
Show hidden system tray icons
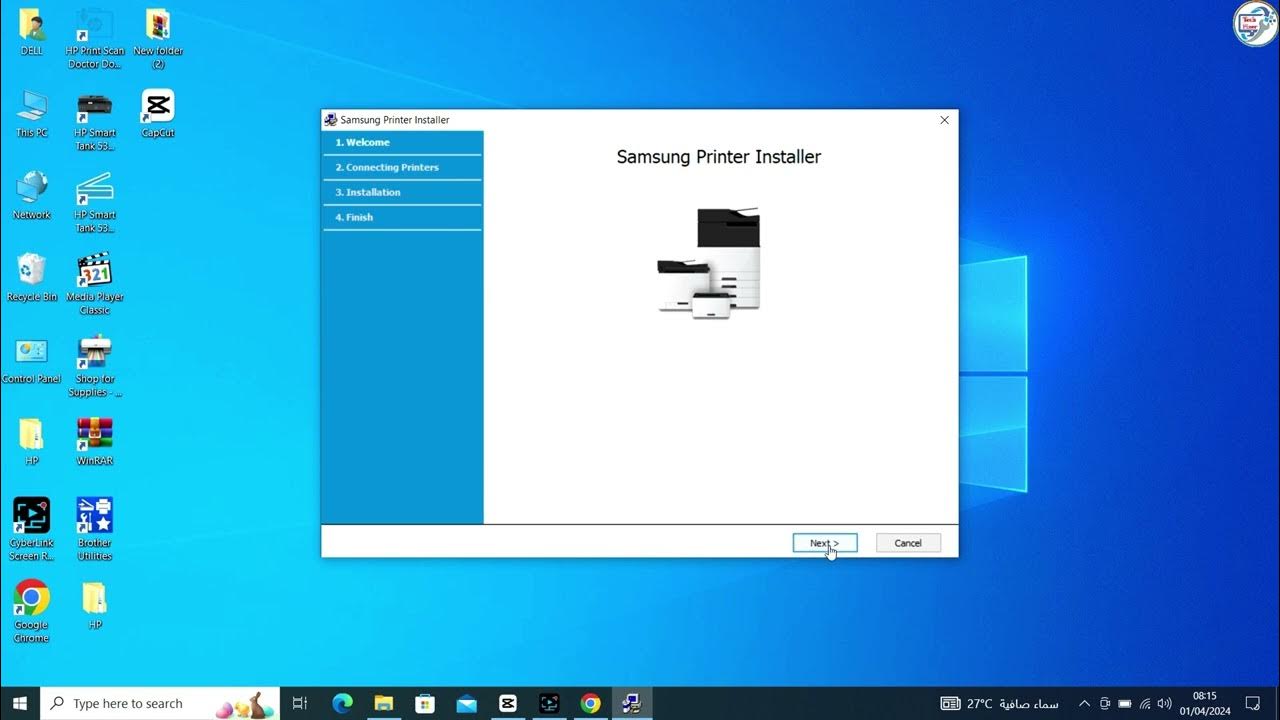pyautogui.click(x=1084, y=704)
